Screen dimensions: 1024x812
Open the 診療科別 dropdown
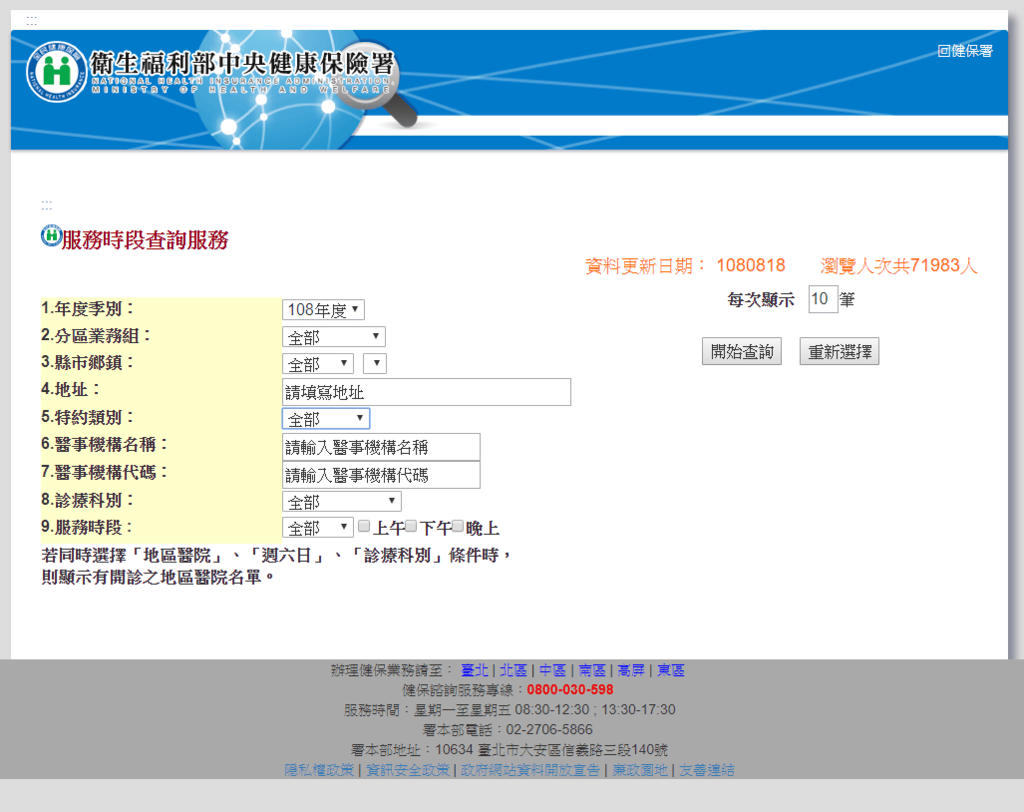tap(342, 502)
